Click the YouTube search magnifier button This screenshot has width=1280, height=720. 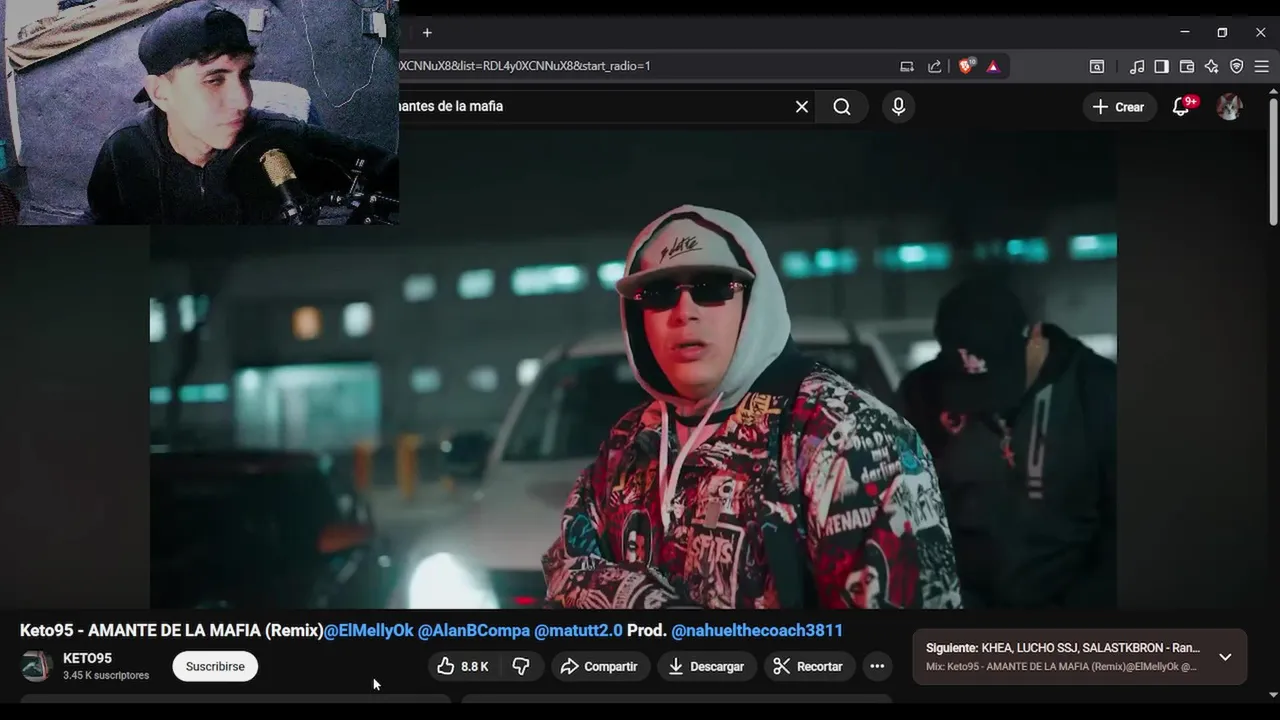click(x=842, y=107)
